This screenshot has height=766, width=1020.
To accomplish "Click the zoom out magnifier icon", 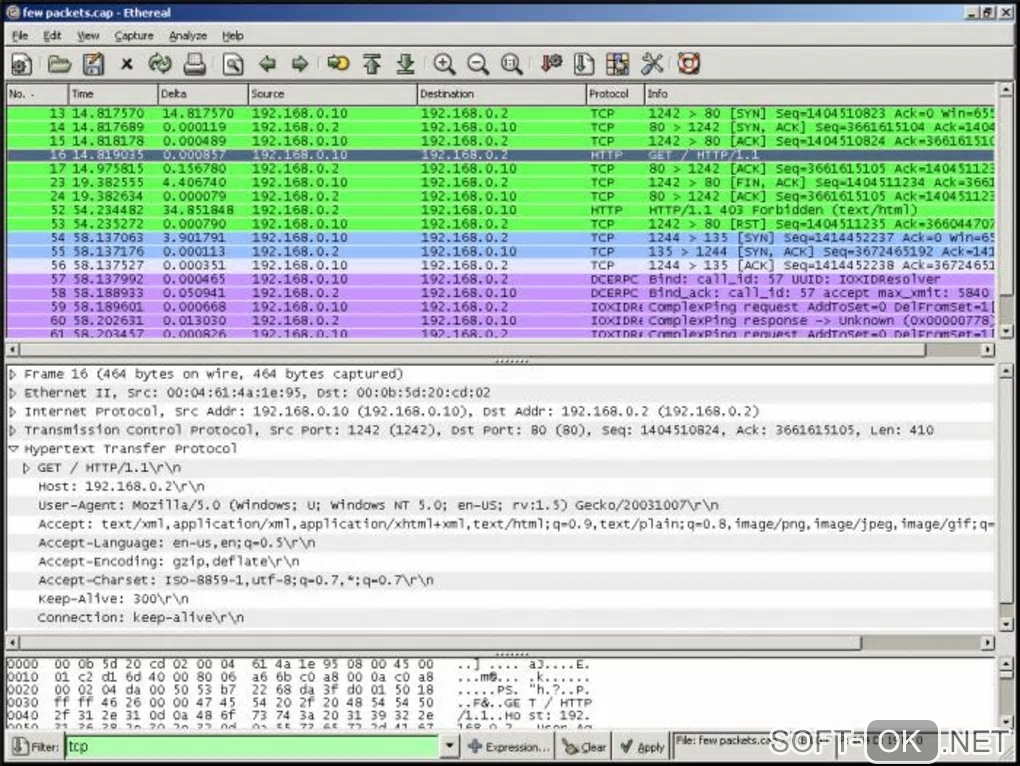I will (478, 64).
